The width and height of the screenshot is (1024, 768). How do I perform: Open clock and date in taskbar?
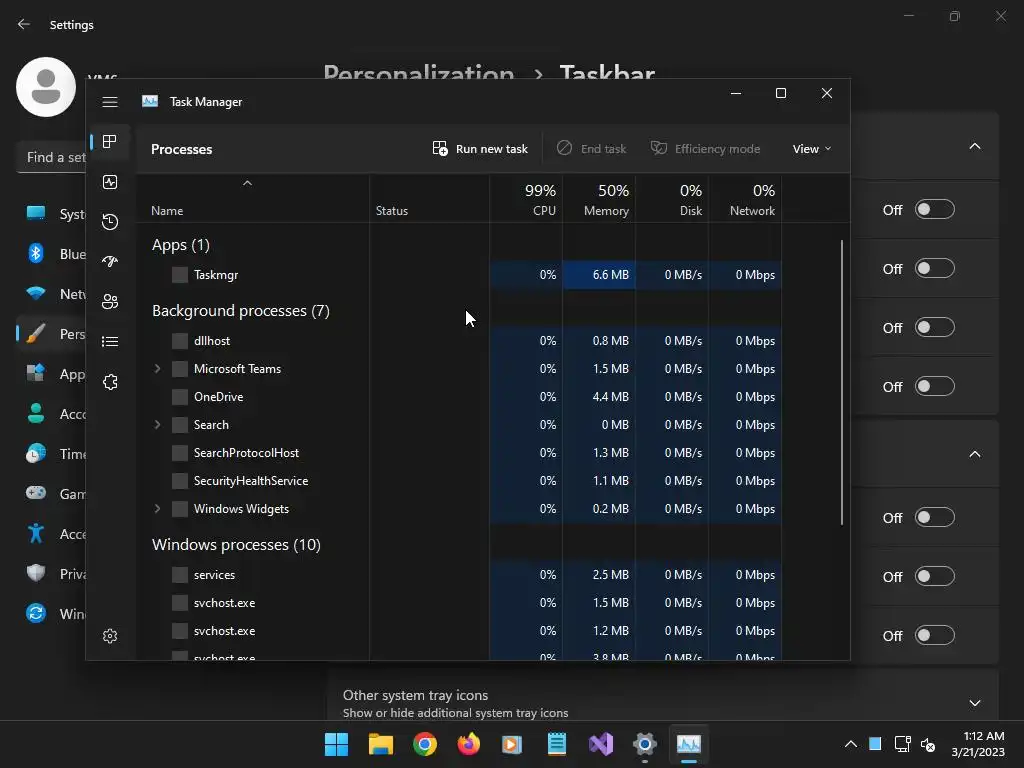tap(978, 744)
